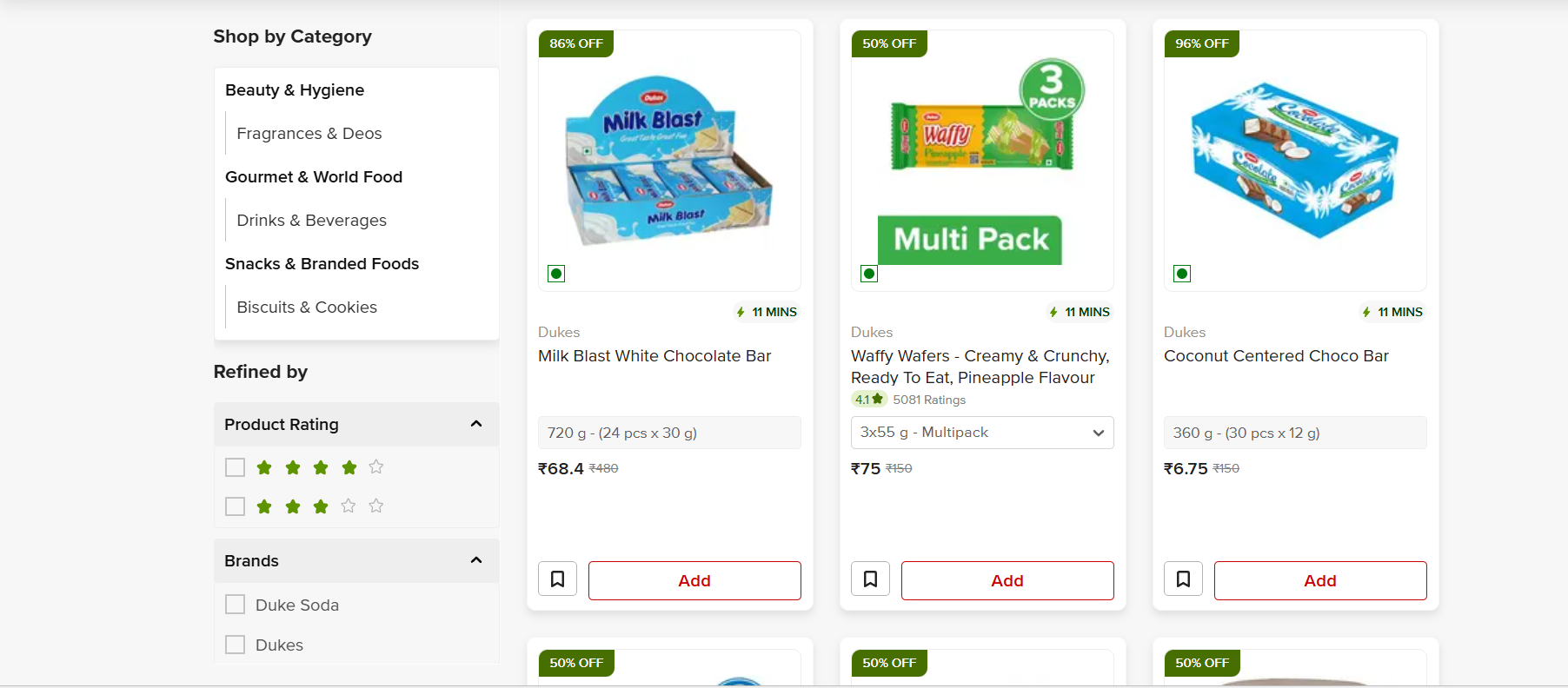Image resolution: width=1568 pixels, height=688 pixels.
Task: Open the Biscuits & Cookies category
Action: 307,308
